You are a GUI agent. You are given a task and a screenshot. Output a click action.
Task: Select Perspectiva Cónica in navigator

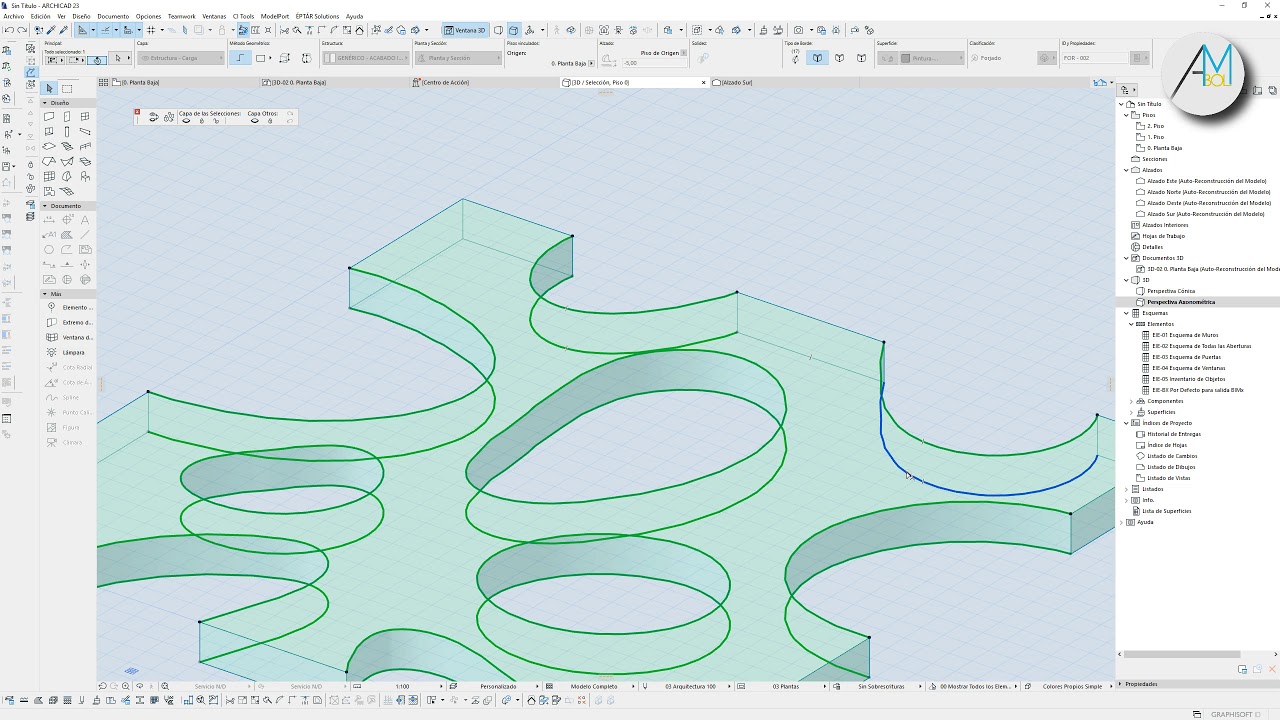point(1171,291)
